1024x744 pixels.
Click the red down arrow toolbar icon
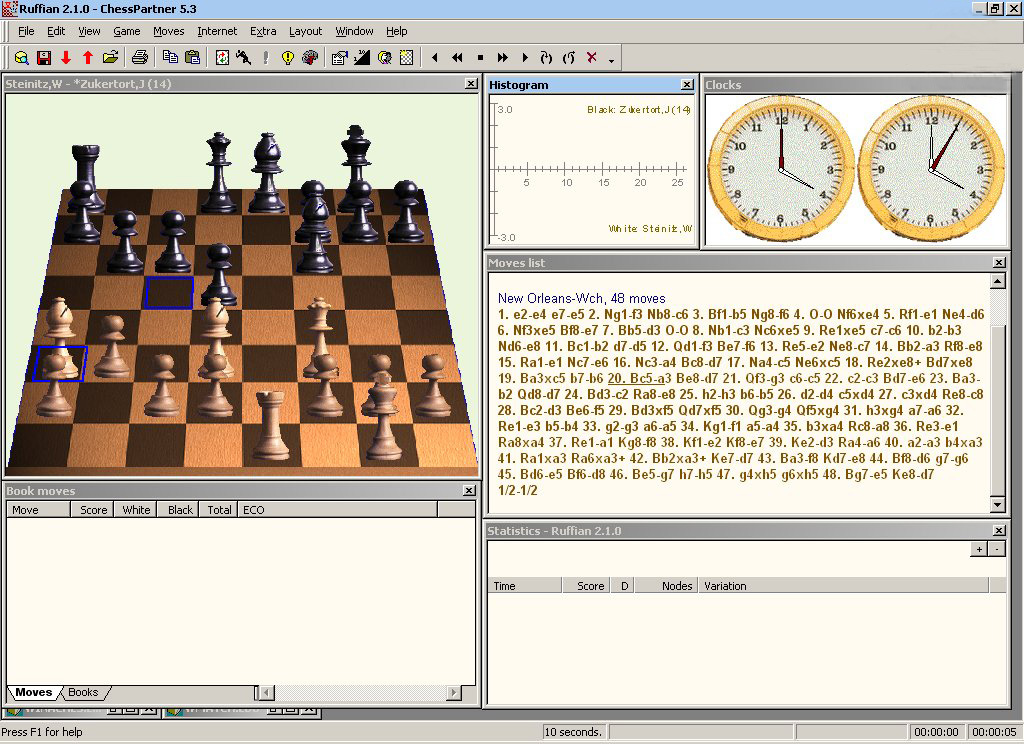tap(66, 58)
